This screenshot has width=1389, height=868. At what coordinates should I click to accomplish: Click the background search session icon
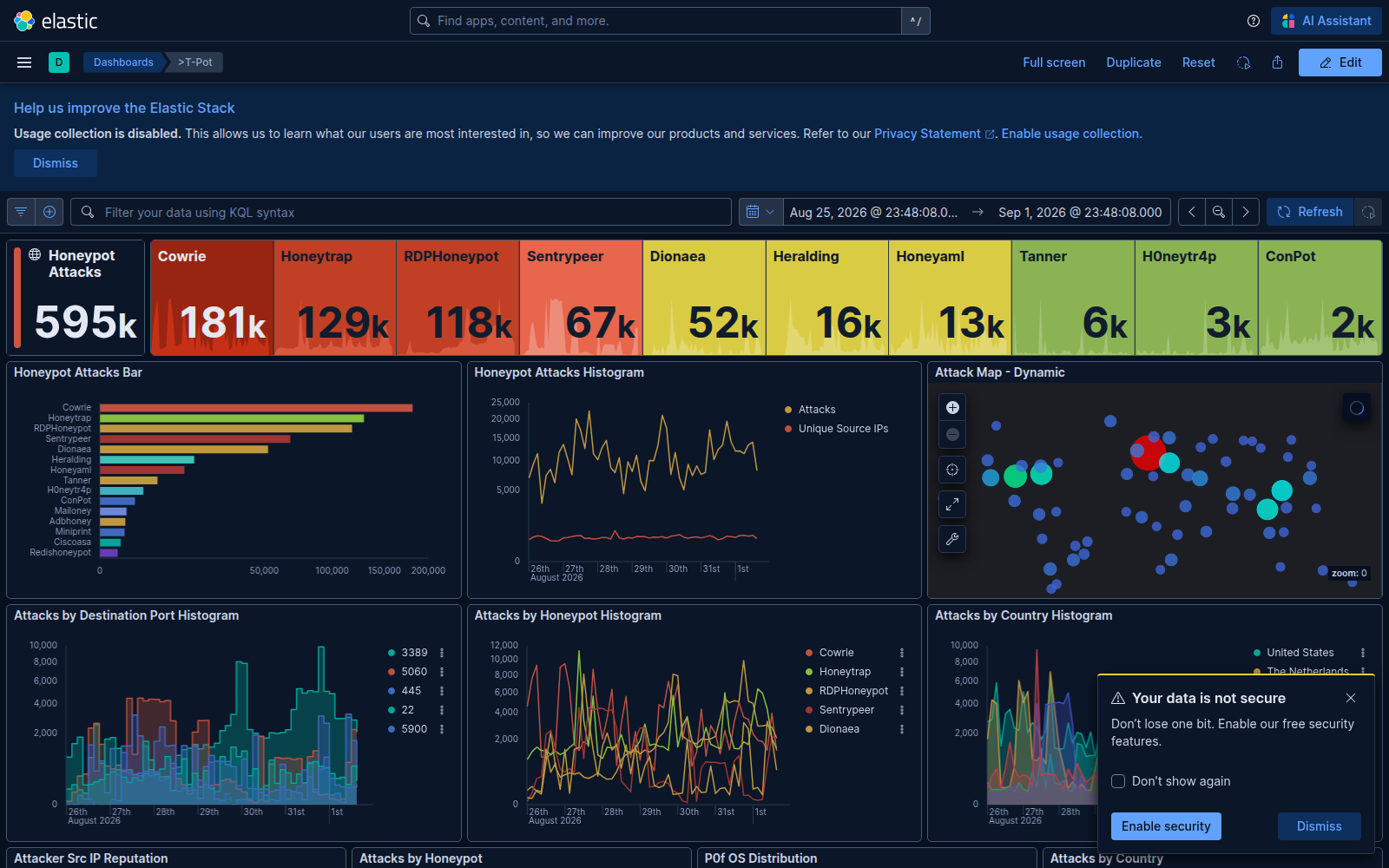[x=1243, y=62]
